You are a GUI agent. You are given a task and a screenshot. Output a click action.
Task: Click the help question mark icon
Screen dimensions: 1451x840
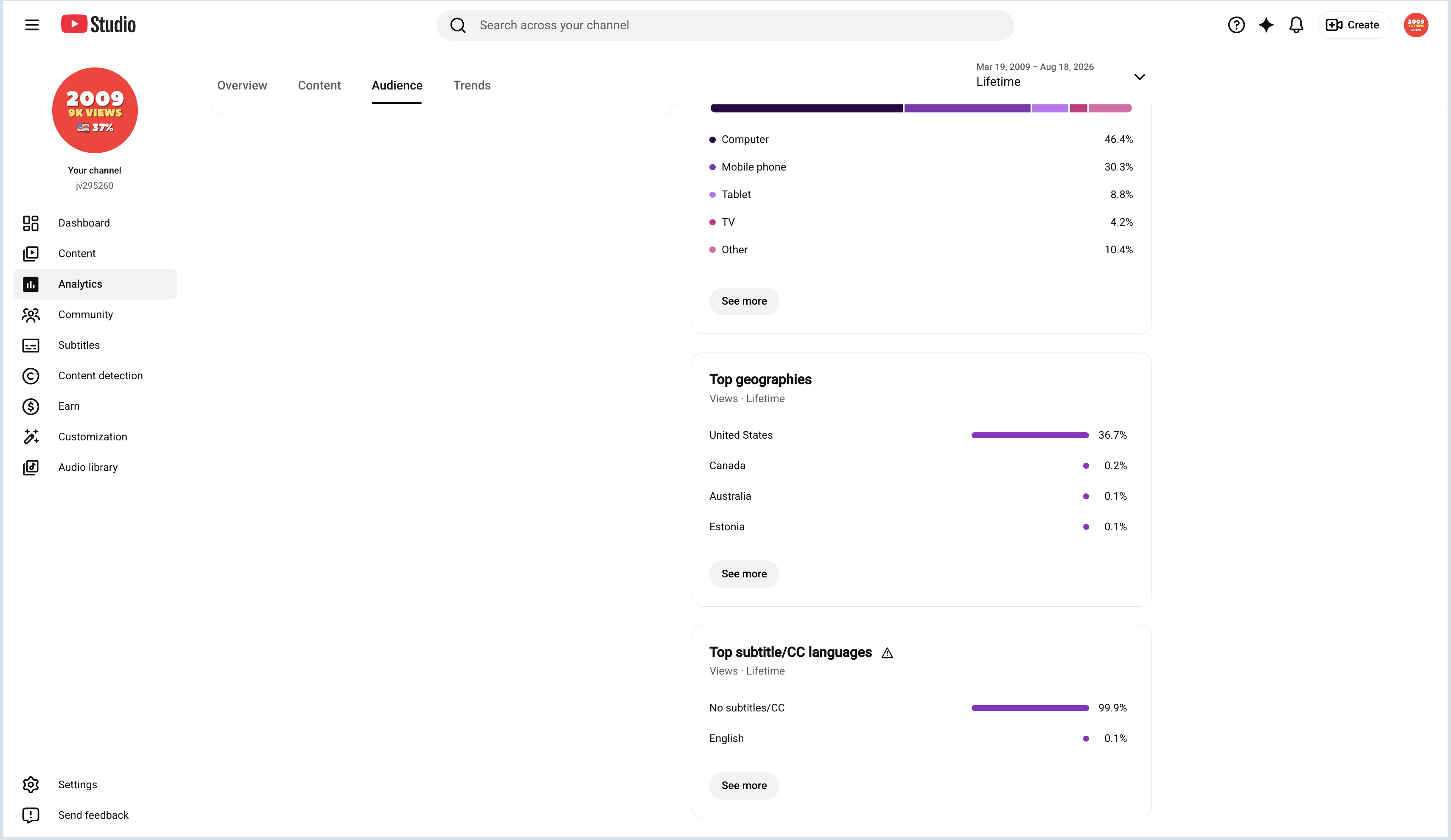1236,25
